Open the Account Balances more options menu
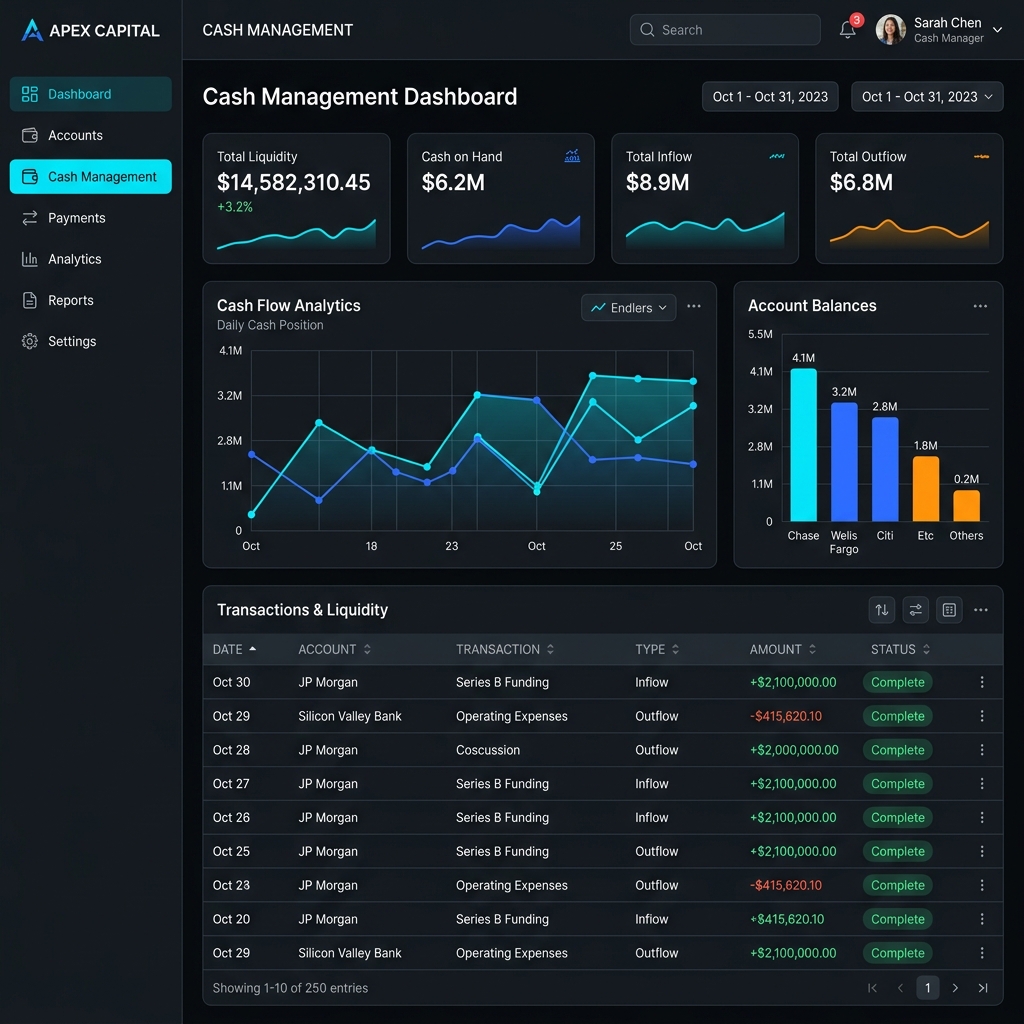Image resolution: width=1024 pixels, height=1024 pixels. pos(980,306)
